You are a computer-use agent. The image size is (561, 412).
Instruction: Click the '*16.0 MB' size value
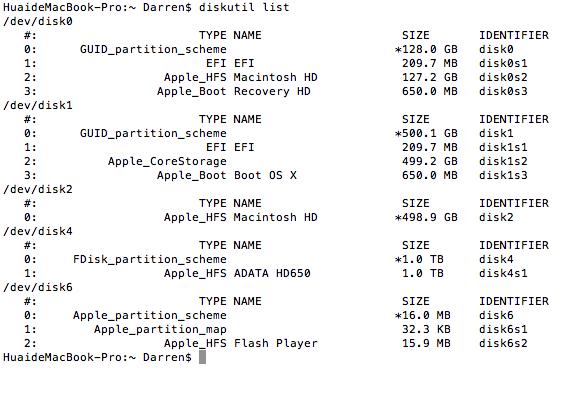423,315
